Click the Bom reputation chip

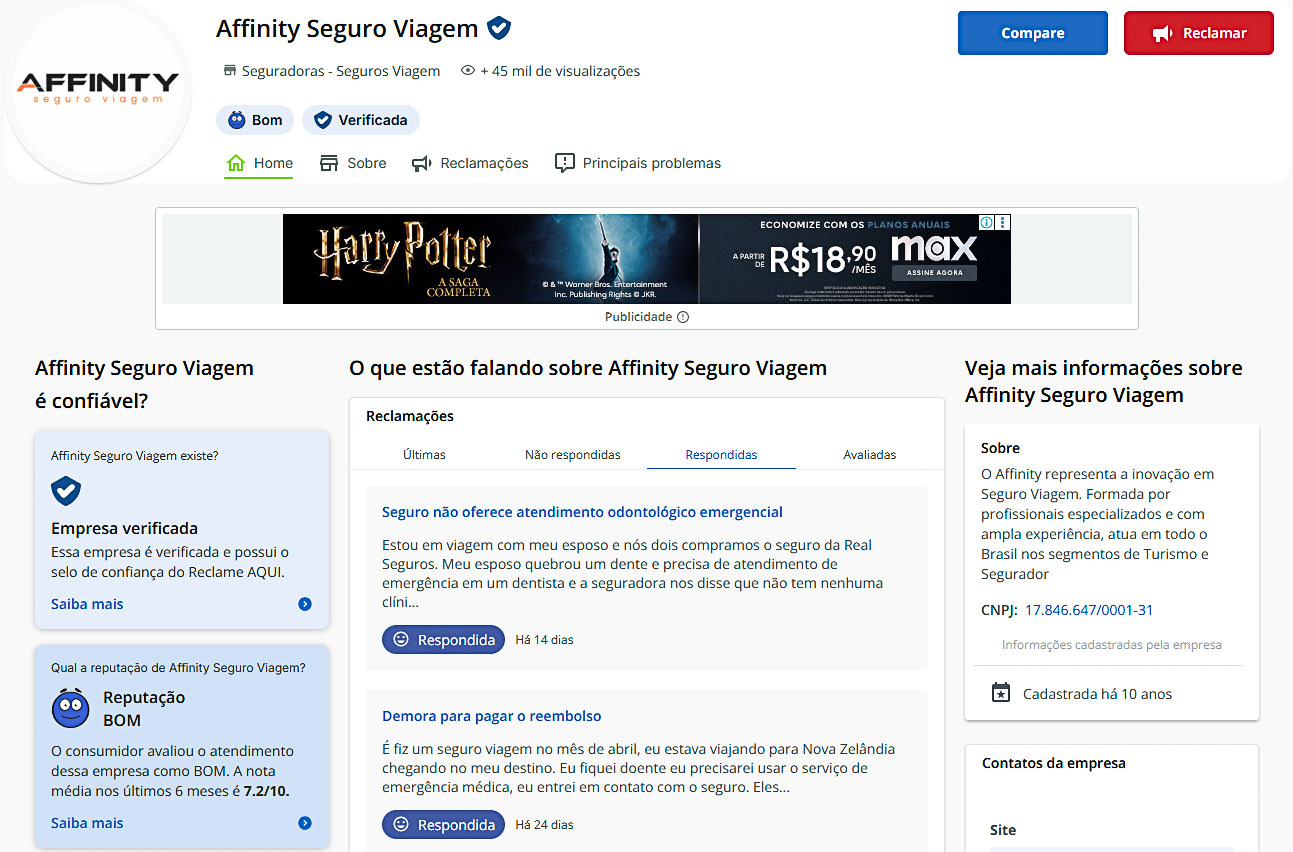click(x=255, y=120)
